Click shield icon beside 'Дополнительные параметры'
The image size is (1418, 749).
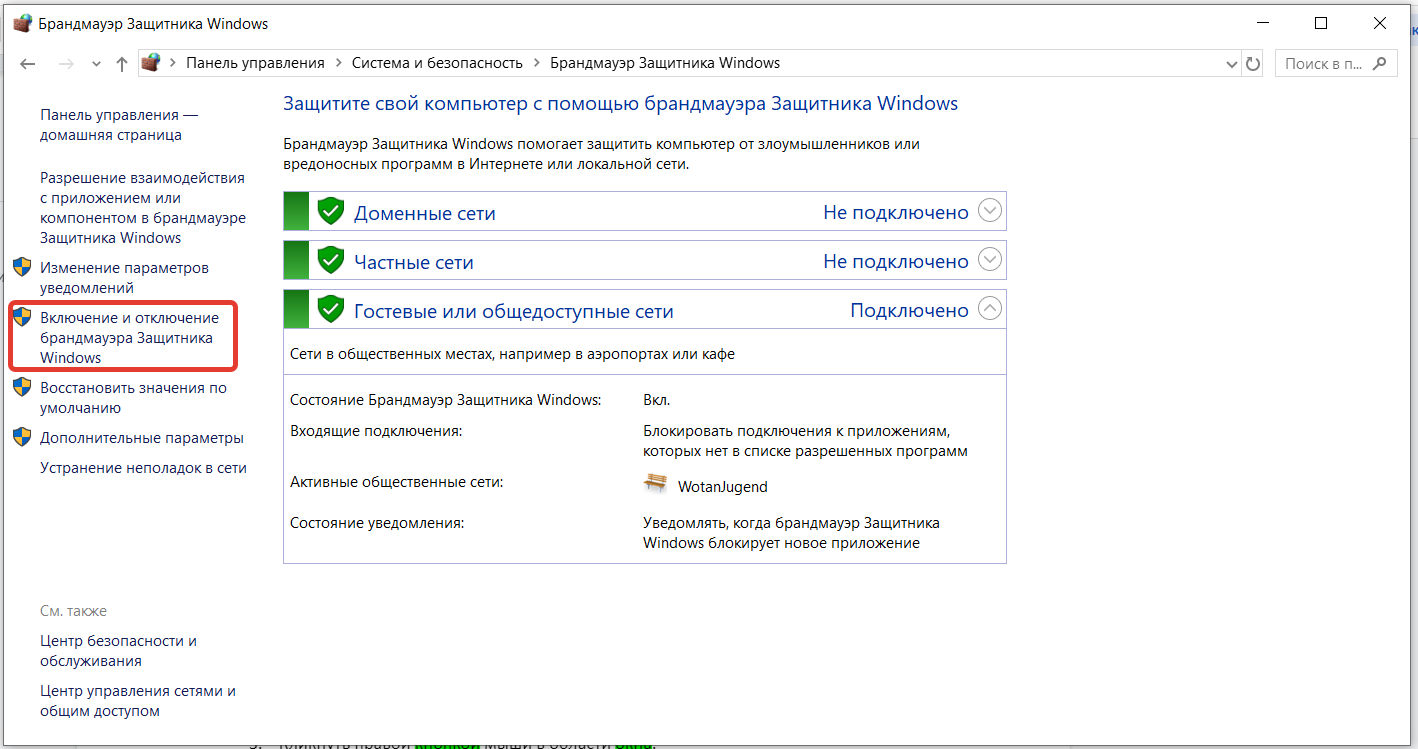[22, 437]
